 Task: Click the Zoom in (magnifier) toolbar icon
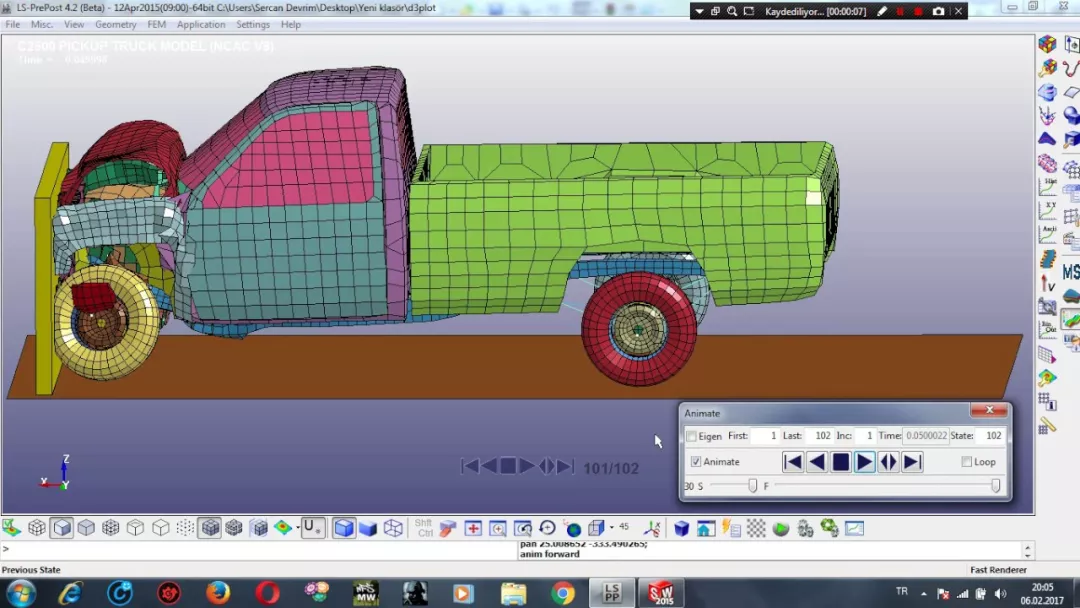497,528
